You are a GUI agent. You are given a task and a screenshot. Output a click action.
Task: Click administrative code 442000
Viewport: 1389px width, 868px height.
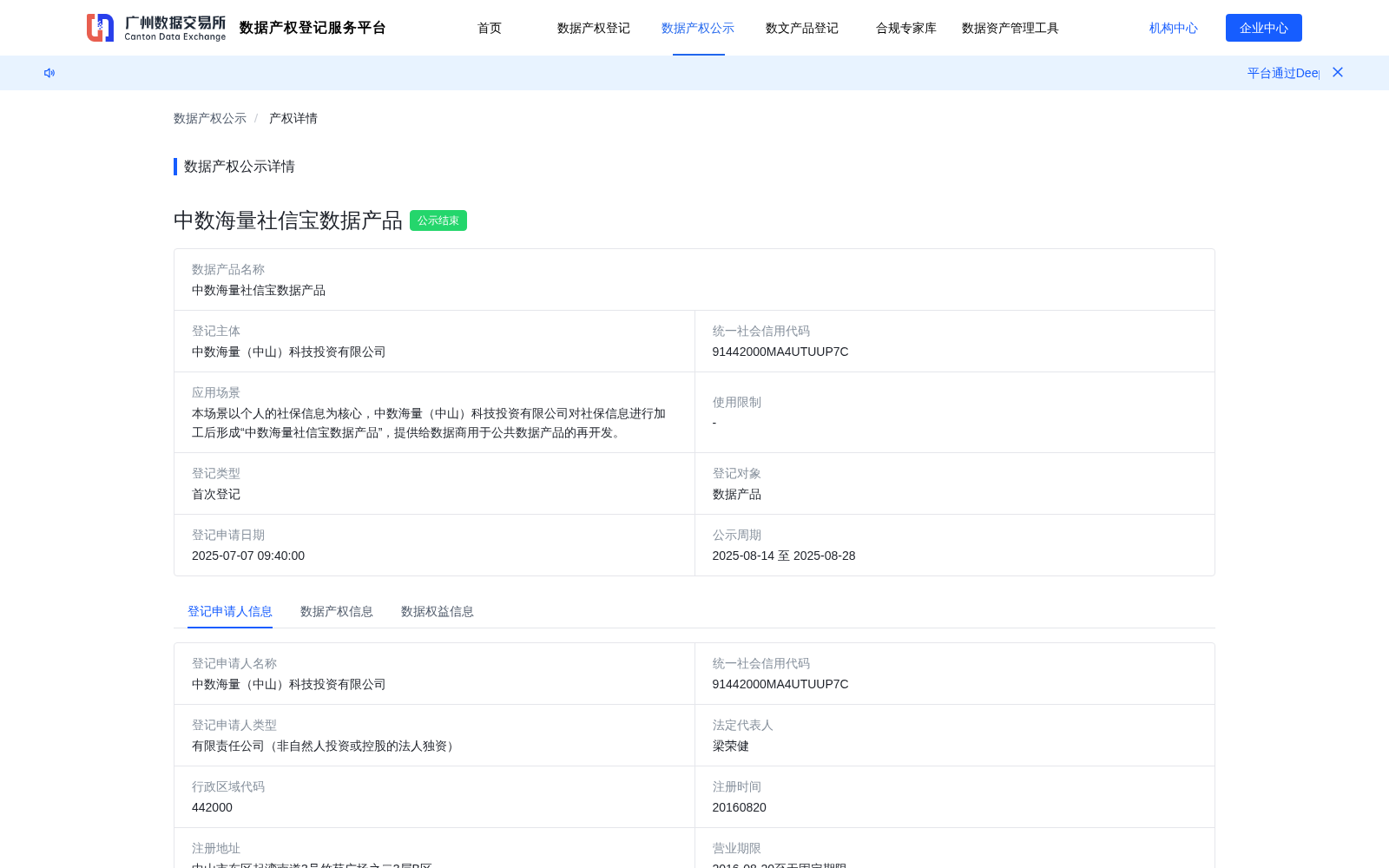(212, 807)
